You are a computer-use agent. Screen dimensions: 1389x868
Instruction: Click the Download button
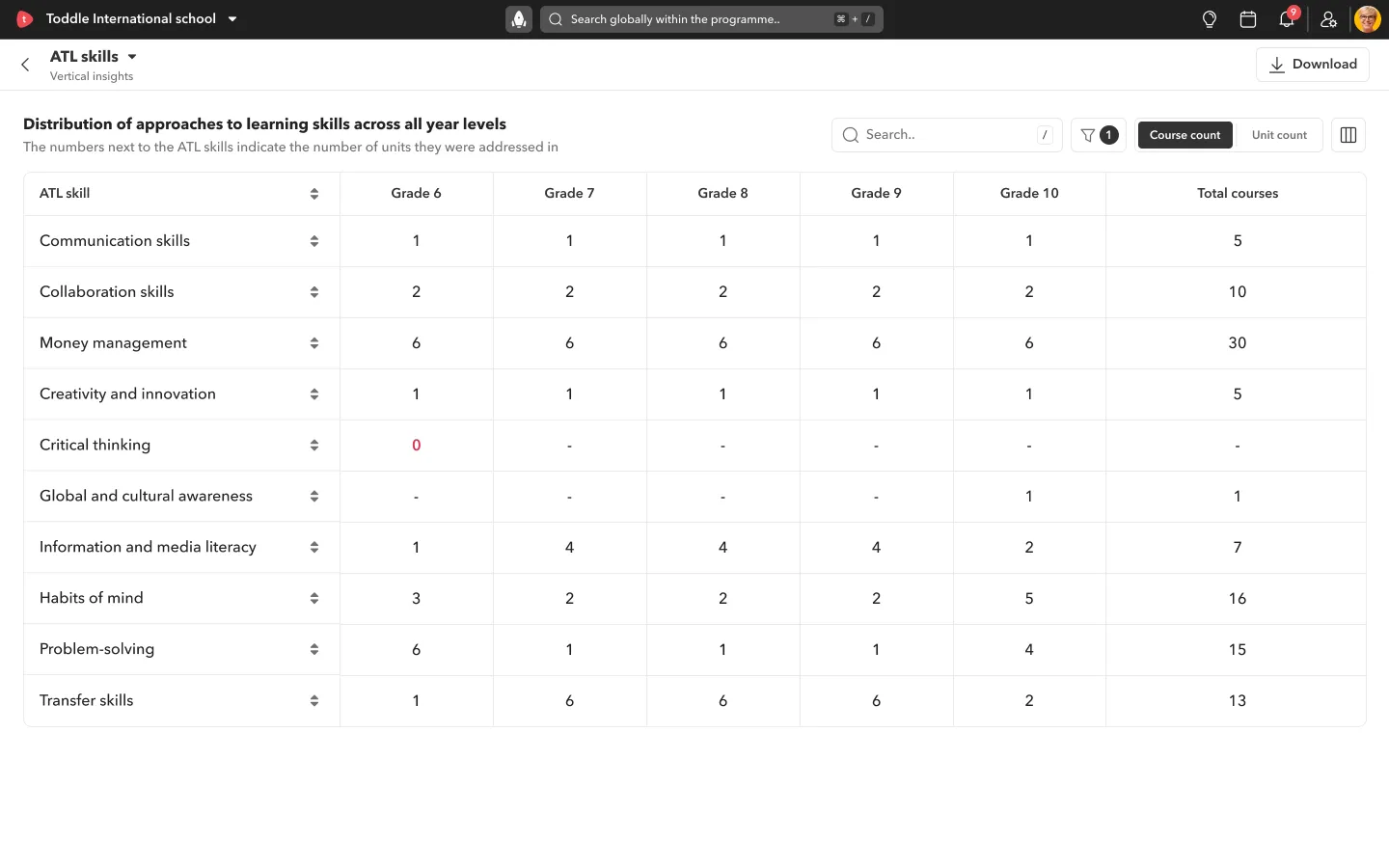click(1313, 64)
